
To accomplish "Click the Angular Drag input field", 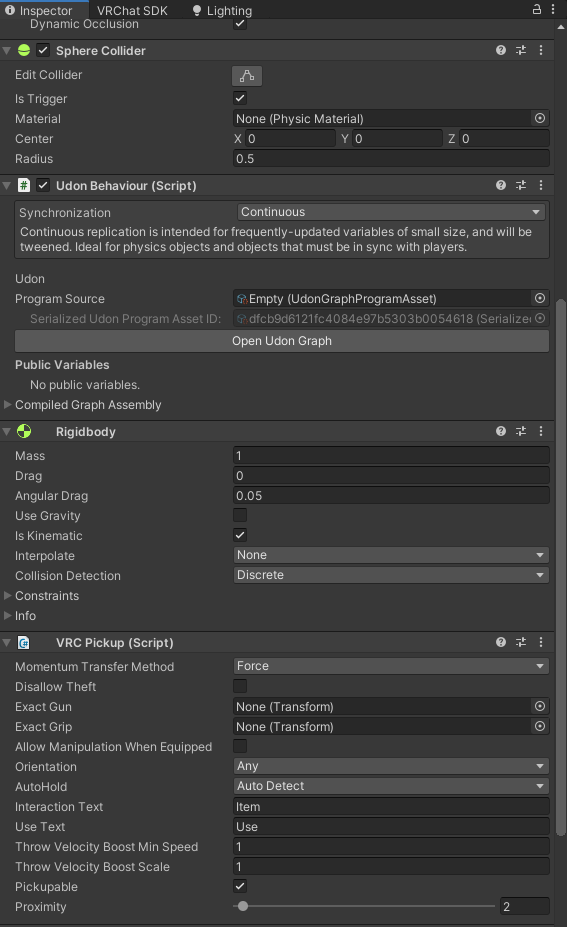I will (x=391, y=495).
